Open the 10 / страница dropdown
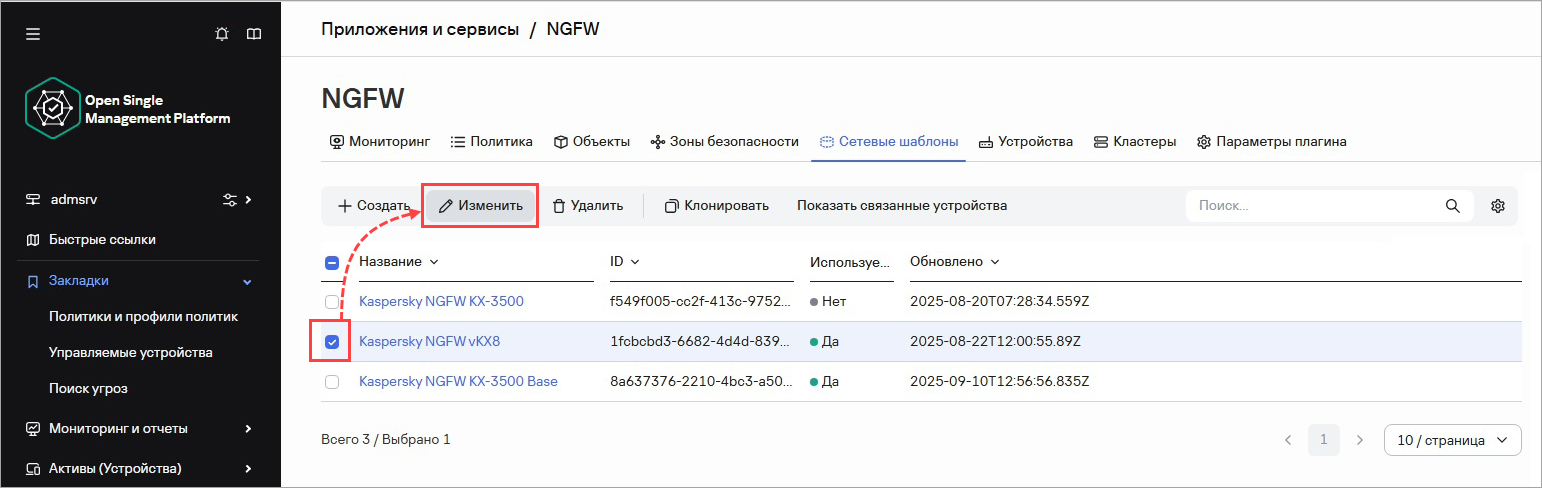This screenshot has height=488, width=1542. point(1453,440)
